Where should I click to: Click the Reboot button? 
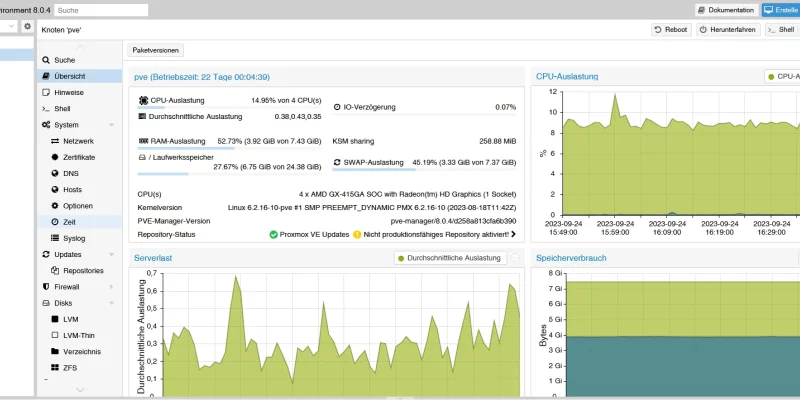coord(671,30)
